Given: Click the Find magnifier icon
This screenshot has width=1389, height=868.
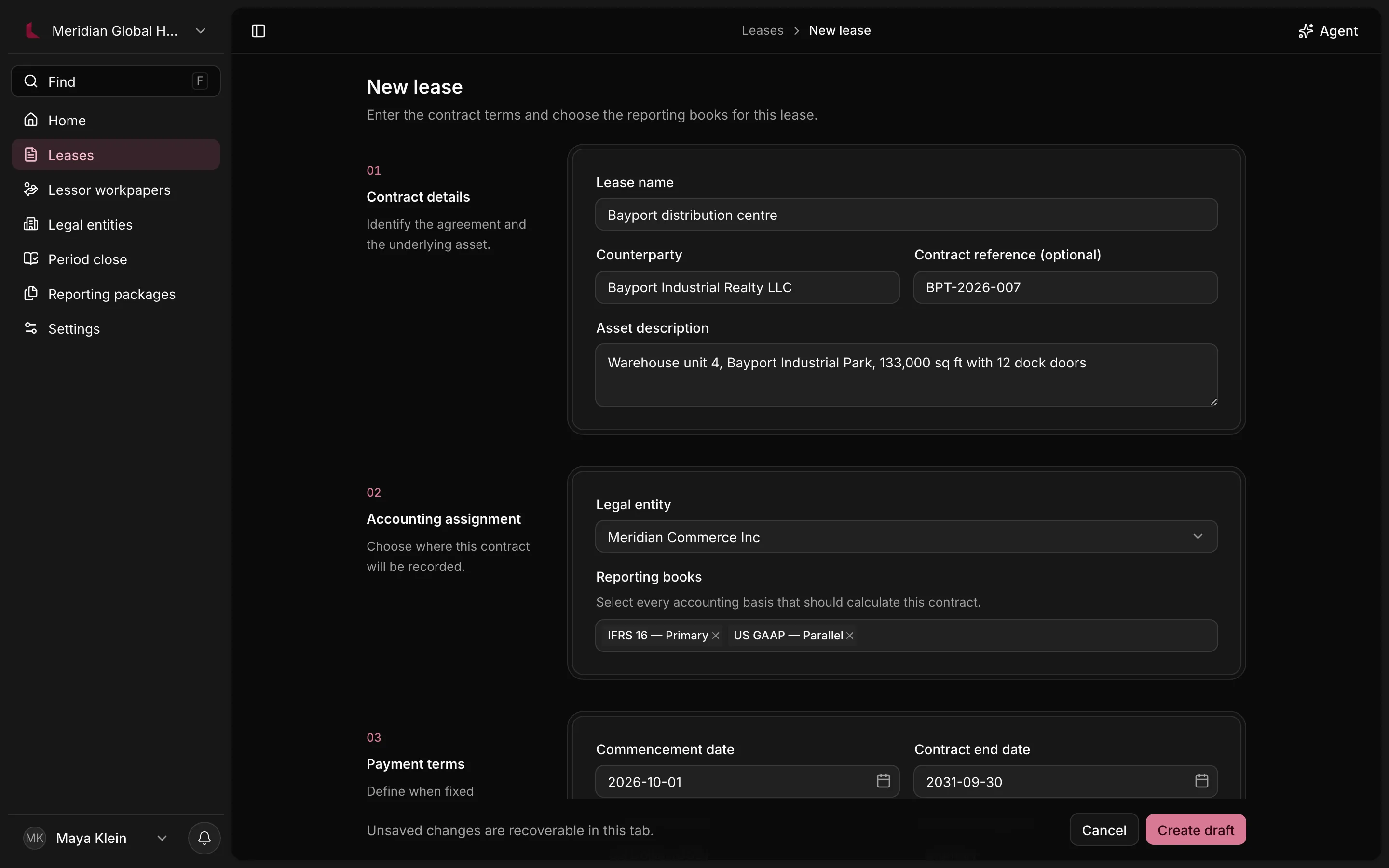Looking at the screenshot, I should (x=31, y=81).
